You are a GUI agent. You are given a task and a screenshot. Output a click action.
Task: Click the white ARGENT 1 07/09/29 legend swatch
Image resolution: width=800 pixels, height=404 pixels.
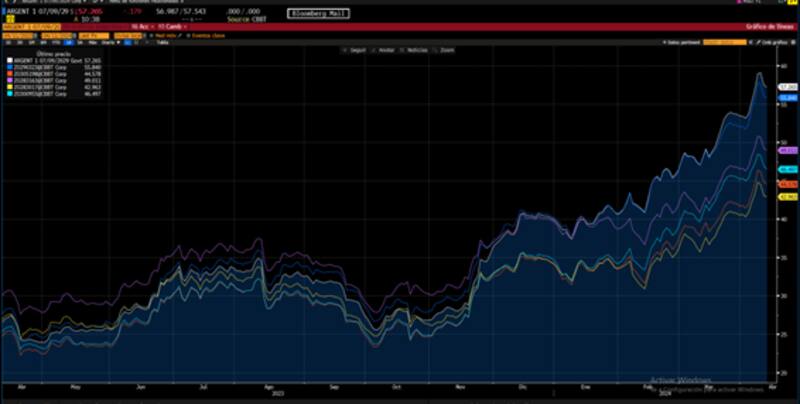pos(8,60)
